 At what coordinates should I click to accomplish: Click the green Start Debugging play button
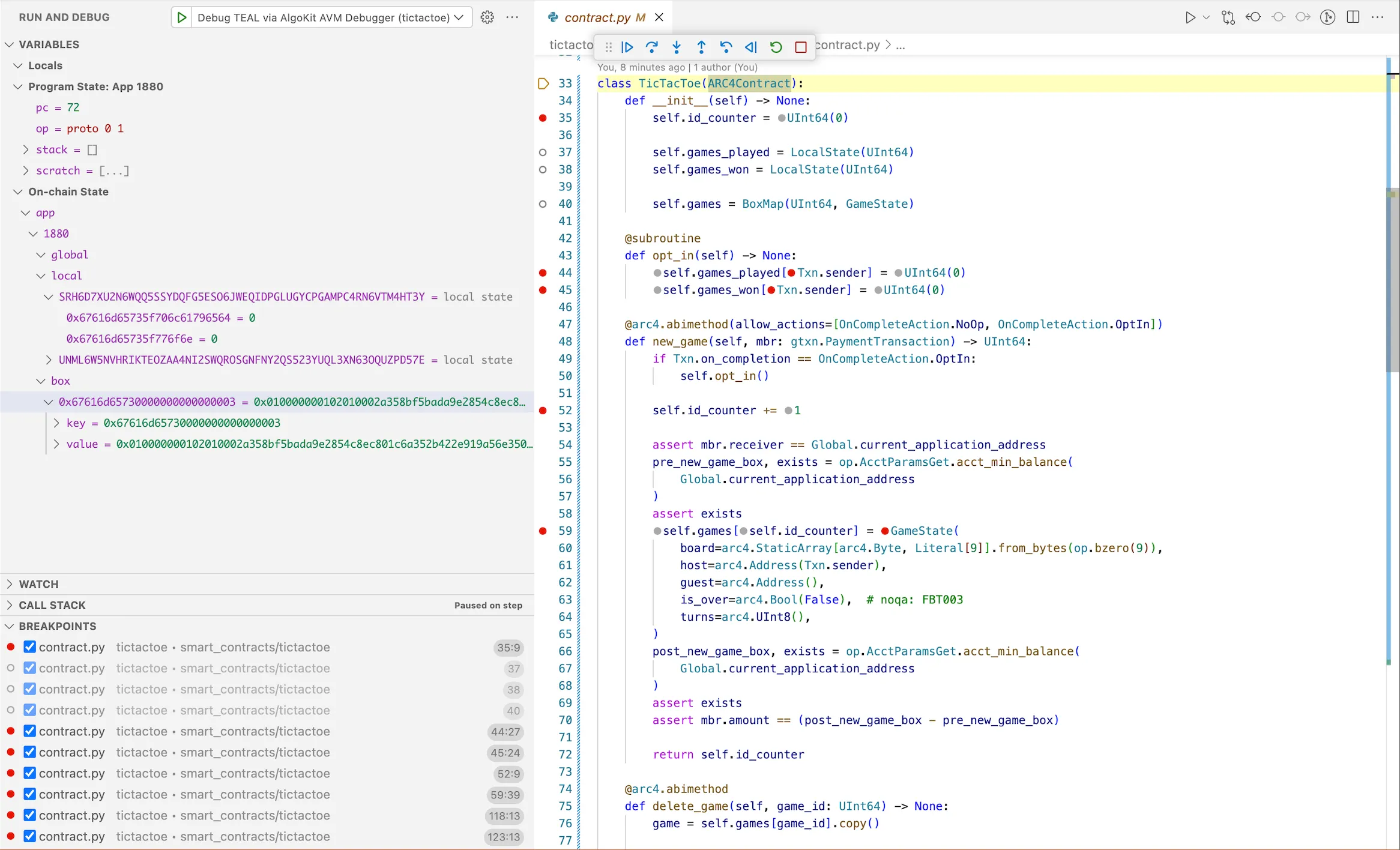182,17
